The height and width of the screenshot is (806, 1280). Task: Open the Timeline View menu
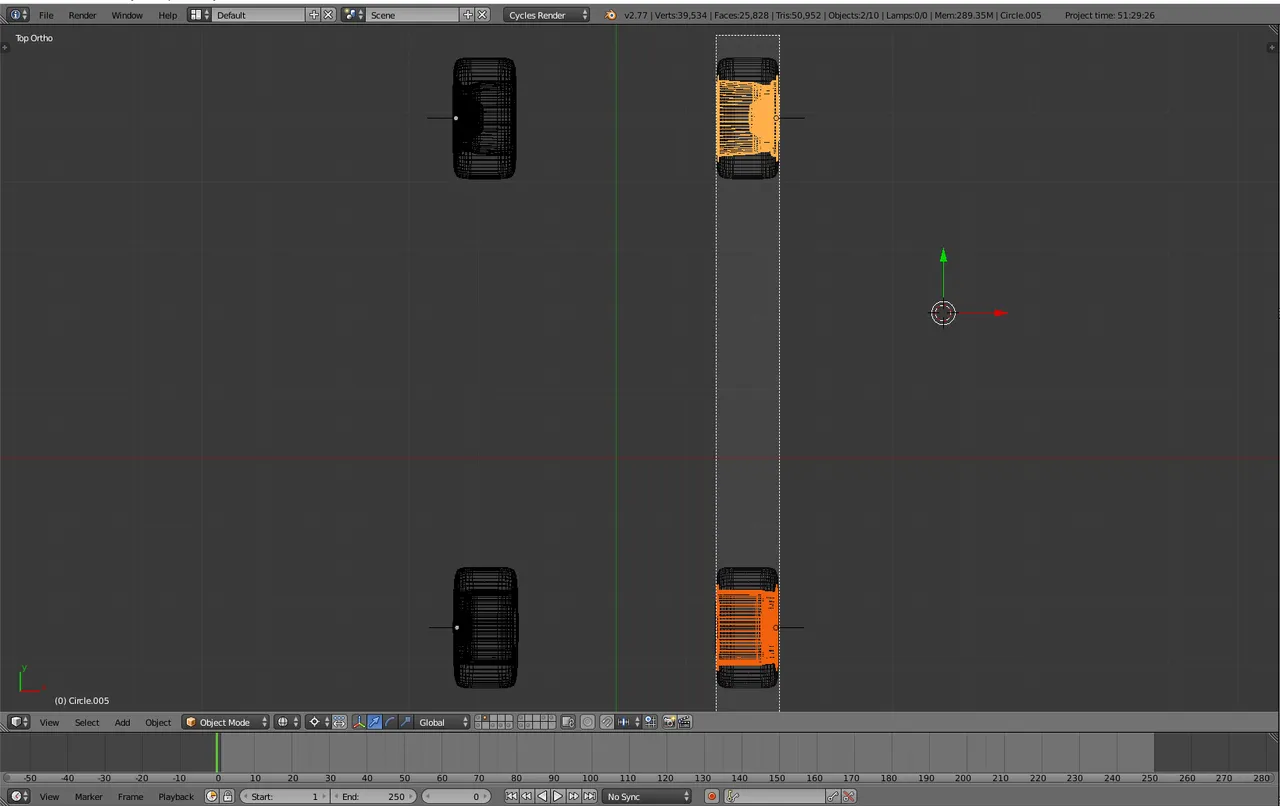click(49, 796)
